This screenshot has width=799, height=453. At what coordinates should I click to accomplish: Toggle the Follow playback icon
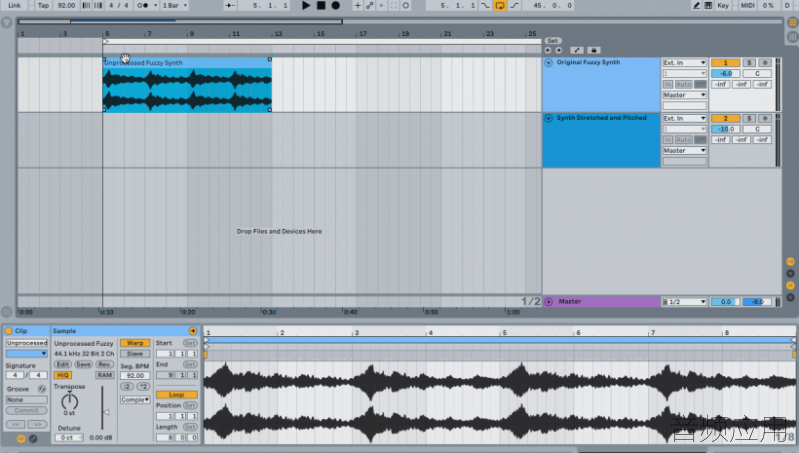(230, 6)
